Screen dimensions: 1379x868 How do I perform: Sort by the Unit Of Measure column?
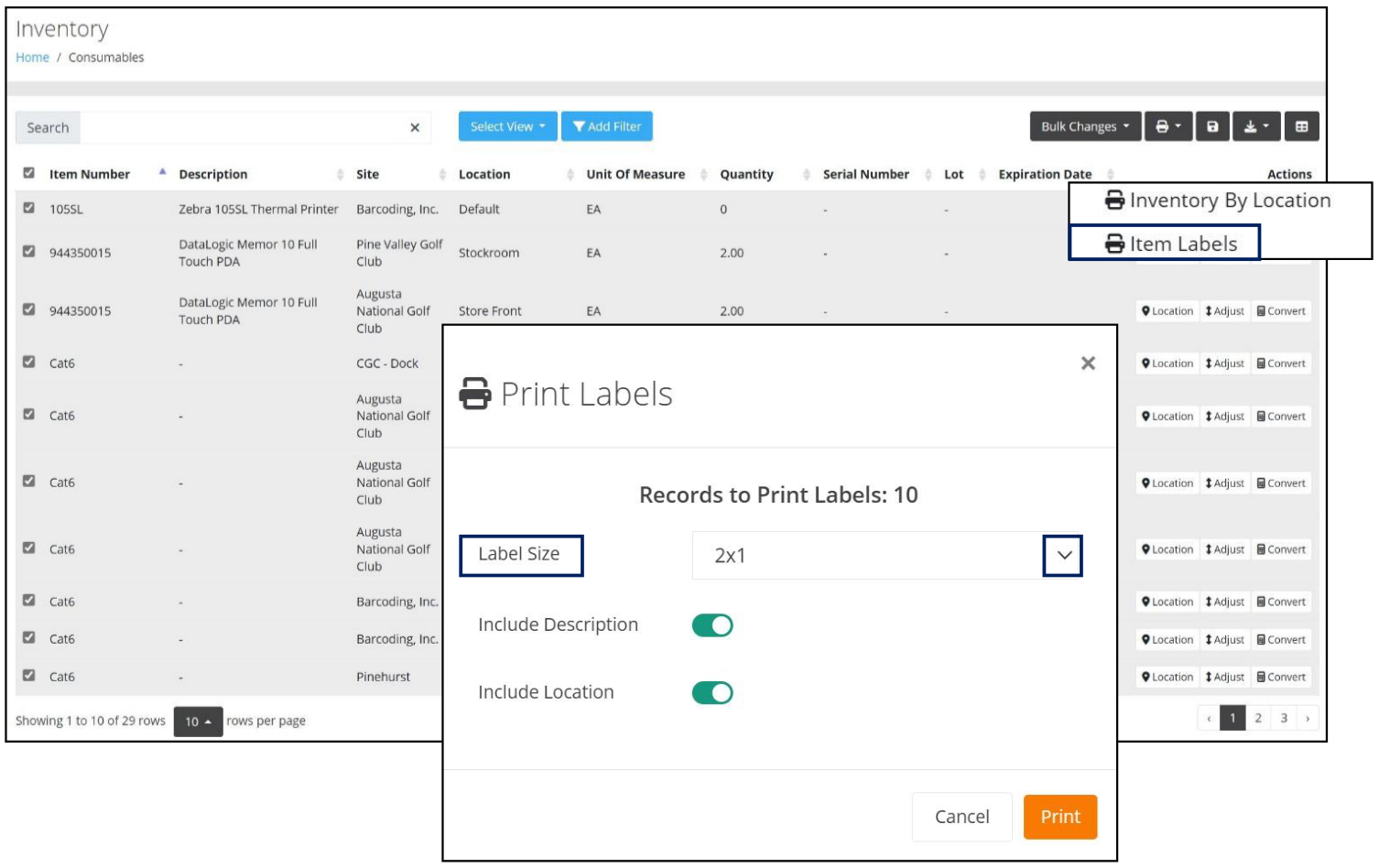tap(704, 174)
